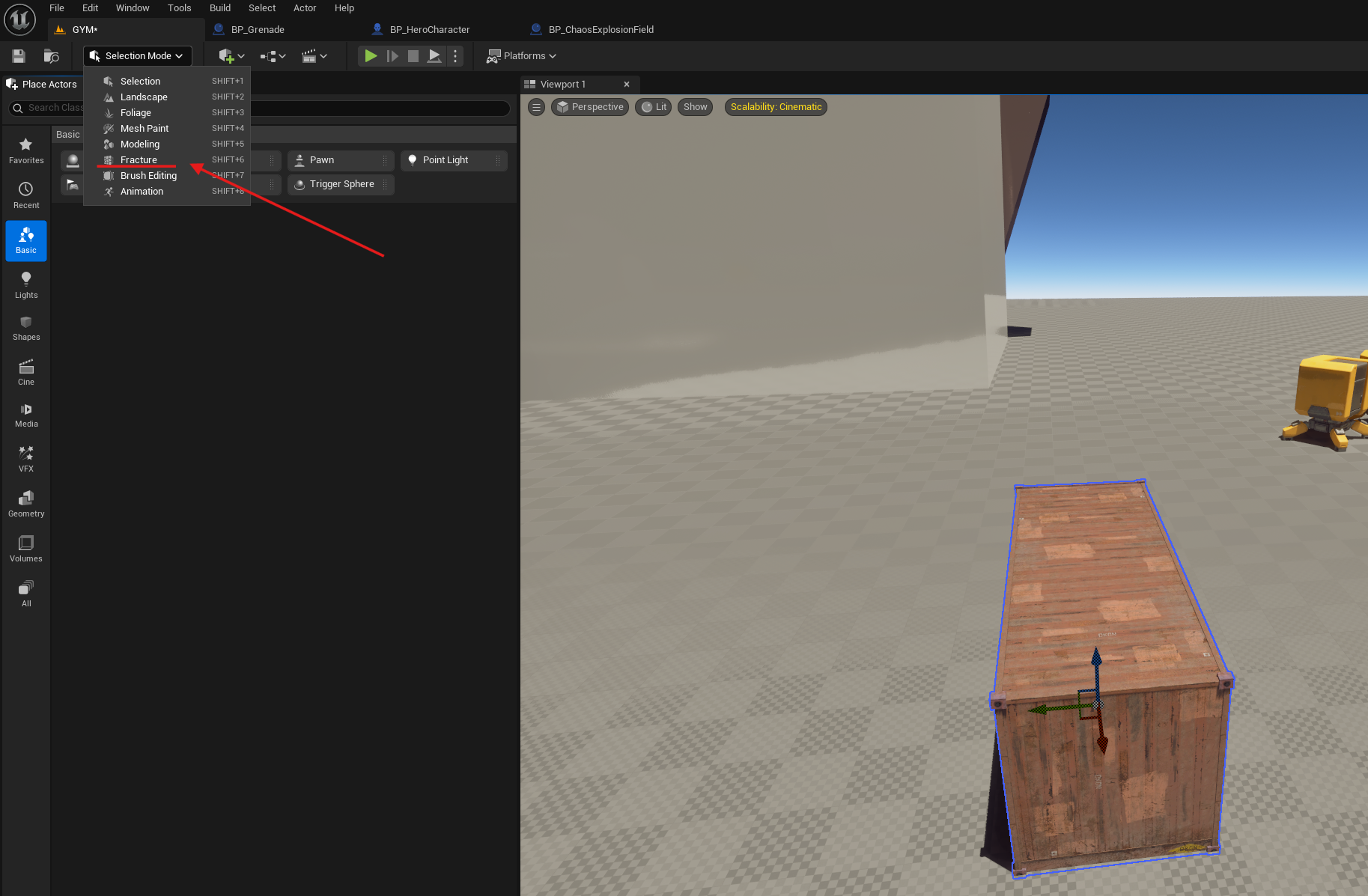
Task: Save the current level icon
Action: pyautogui.click(x=19, y=56)
